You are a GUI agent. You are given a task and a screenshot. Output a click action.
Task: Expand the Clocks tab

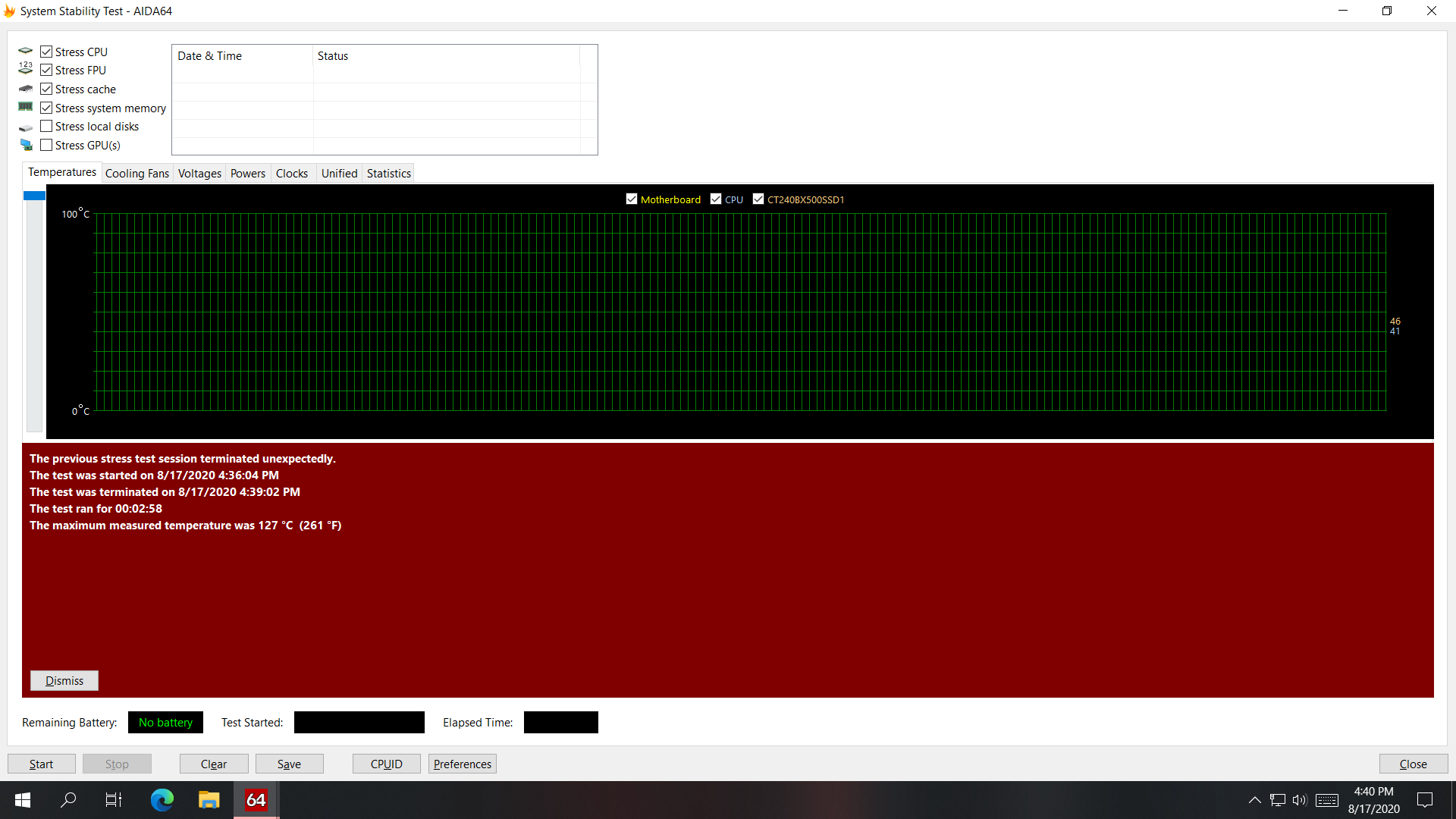tap(291, 173)
